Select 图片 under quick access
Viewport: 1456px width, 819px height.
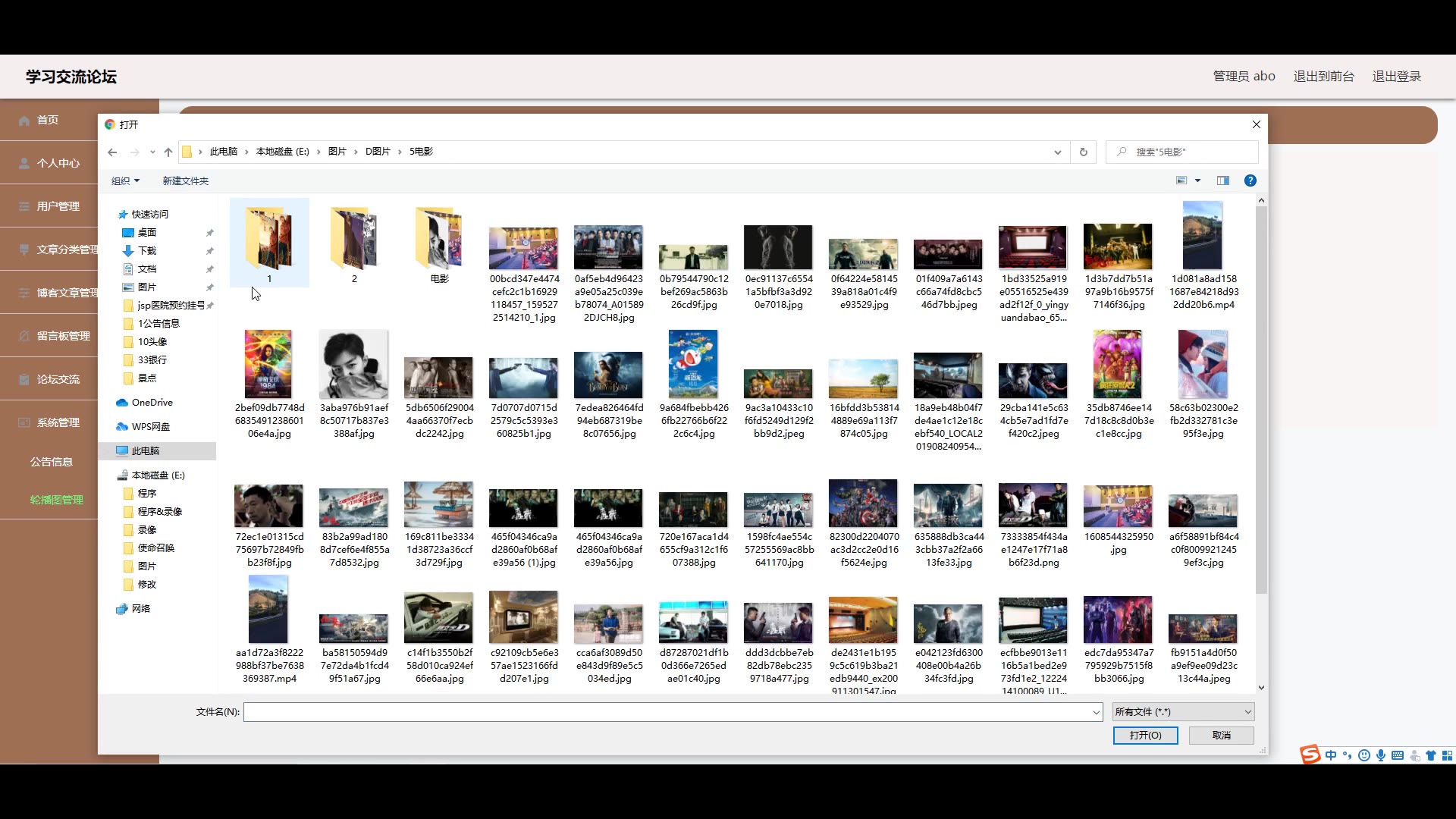(x=147, y=287)
